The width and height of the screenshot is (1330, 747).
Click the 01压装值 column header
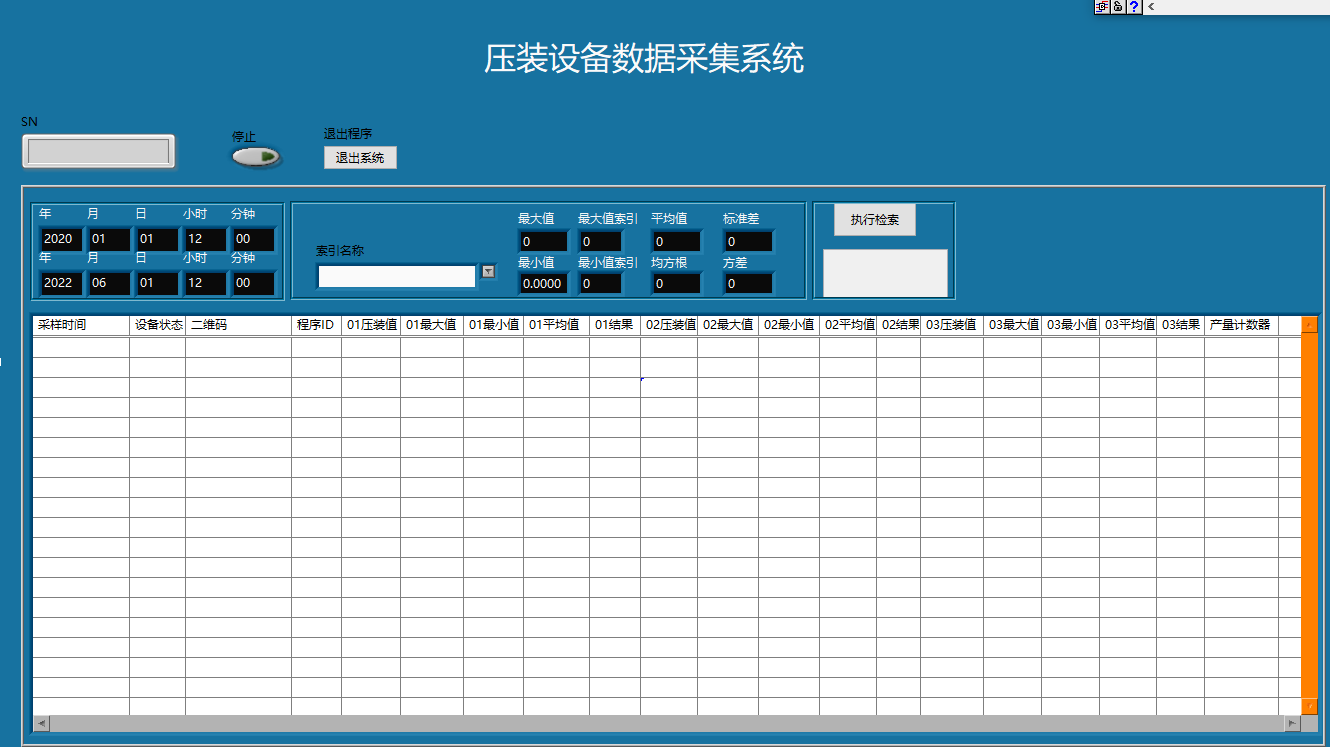point(371,325)
